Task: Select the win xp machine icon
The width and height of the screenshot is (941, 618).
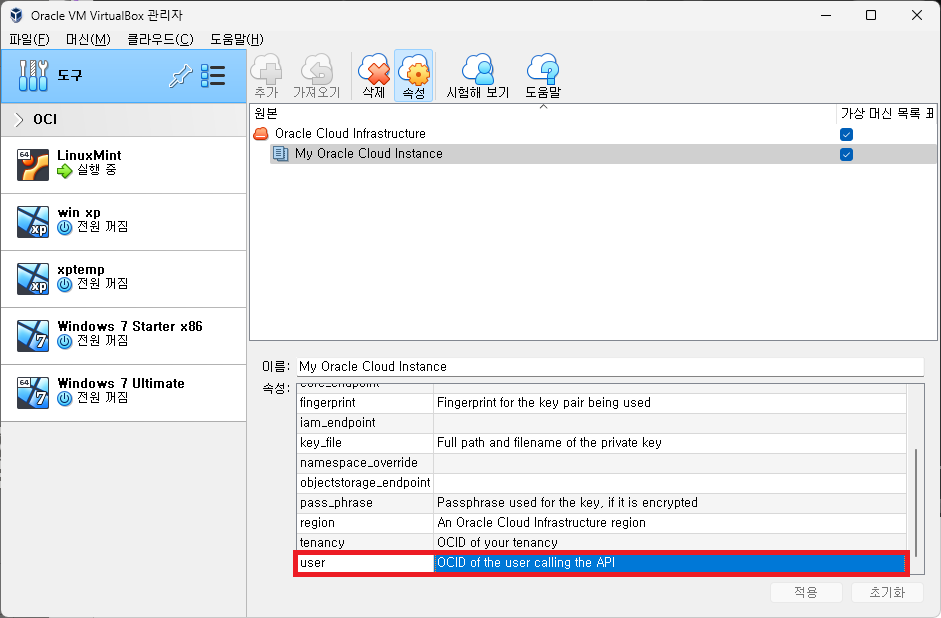Action: pyautogui.click(x=33, y=222)
